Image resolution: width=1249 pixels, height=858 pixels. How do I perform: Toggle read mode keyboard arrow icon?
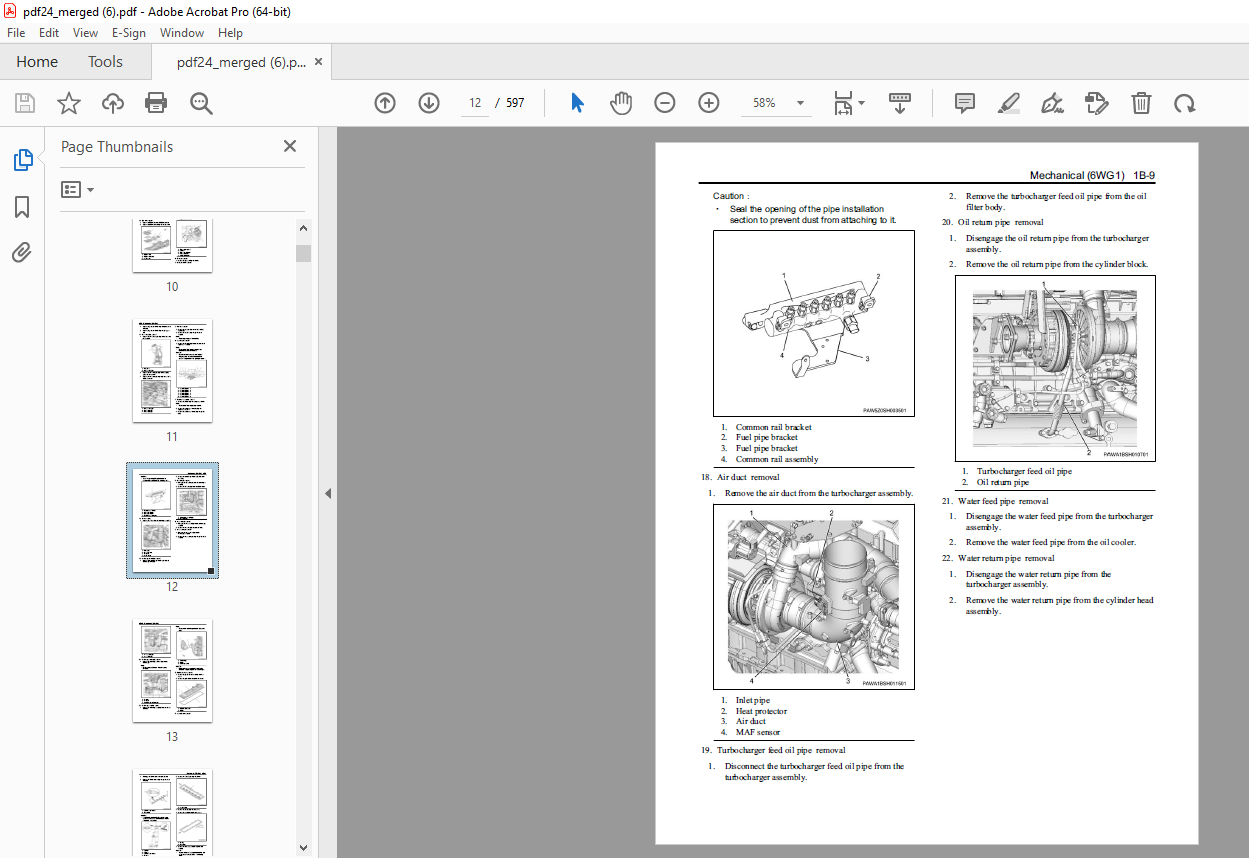click(900, 103)
